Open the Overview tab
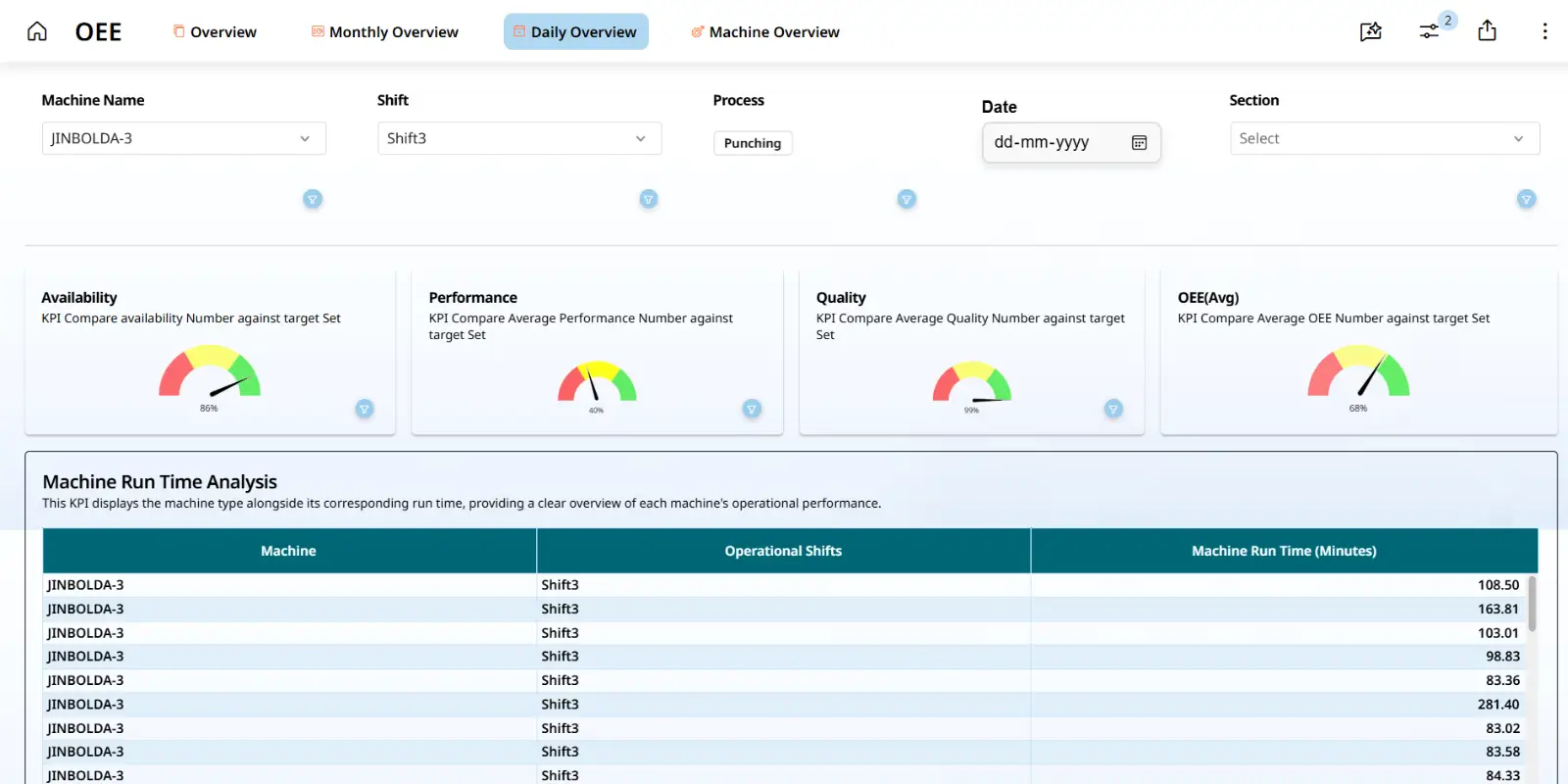 (215, 31)
